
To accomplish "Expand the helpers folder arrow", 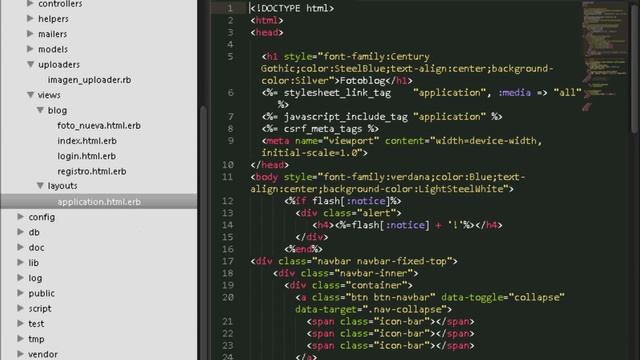I will point(30,18).
